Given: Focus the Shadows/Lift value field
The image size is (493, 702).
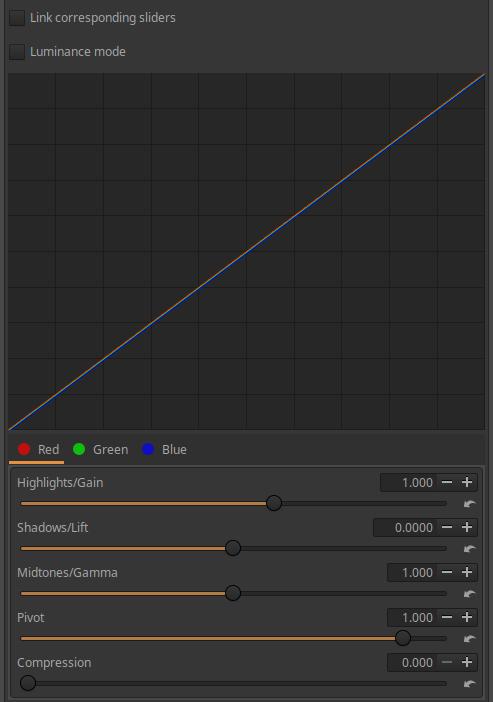Looking at the screenshot, I should point(405,527).
